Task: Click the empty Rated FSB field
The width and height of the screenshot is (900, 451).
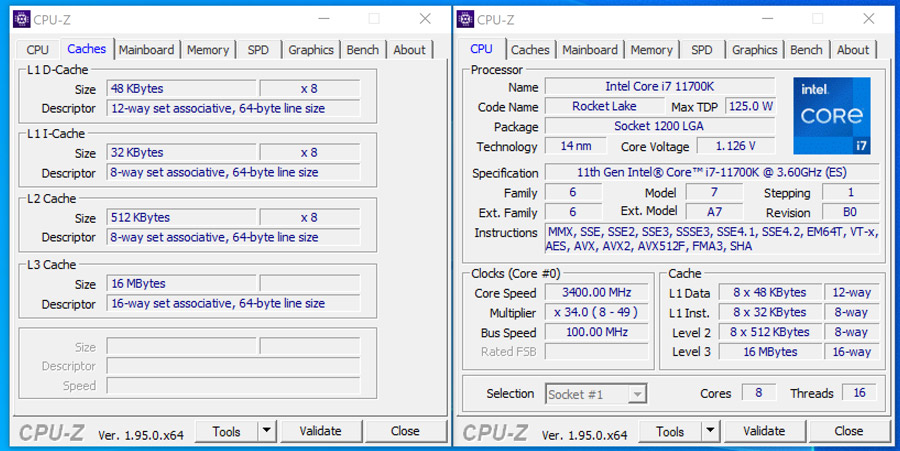Action: pos(596,352)
